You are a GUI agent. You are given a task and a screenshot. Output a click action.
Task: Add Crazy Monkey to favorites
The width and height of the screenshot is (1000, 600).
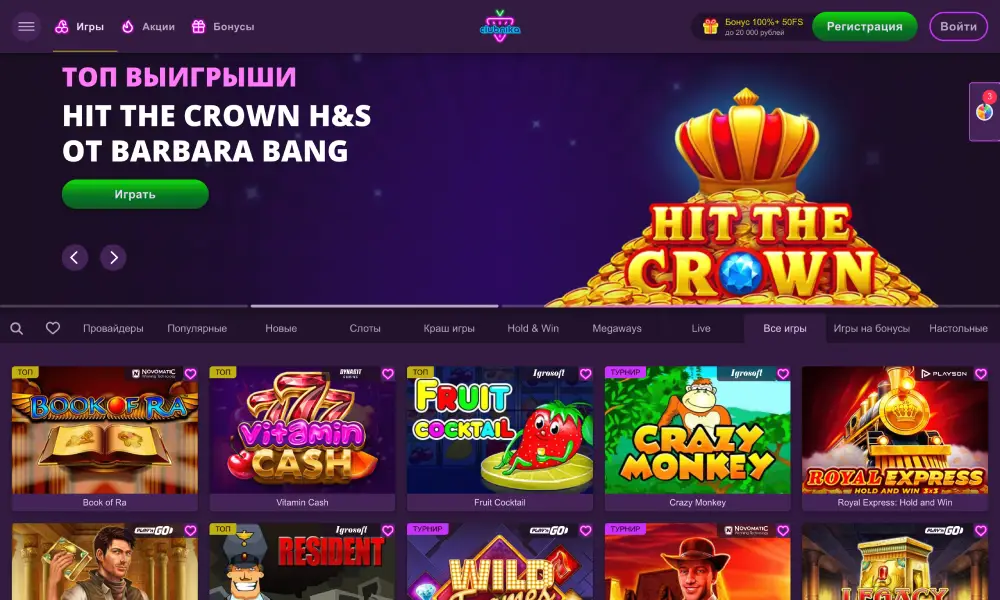click(783, 374)
